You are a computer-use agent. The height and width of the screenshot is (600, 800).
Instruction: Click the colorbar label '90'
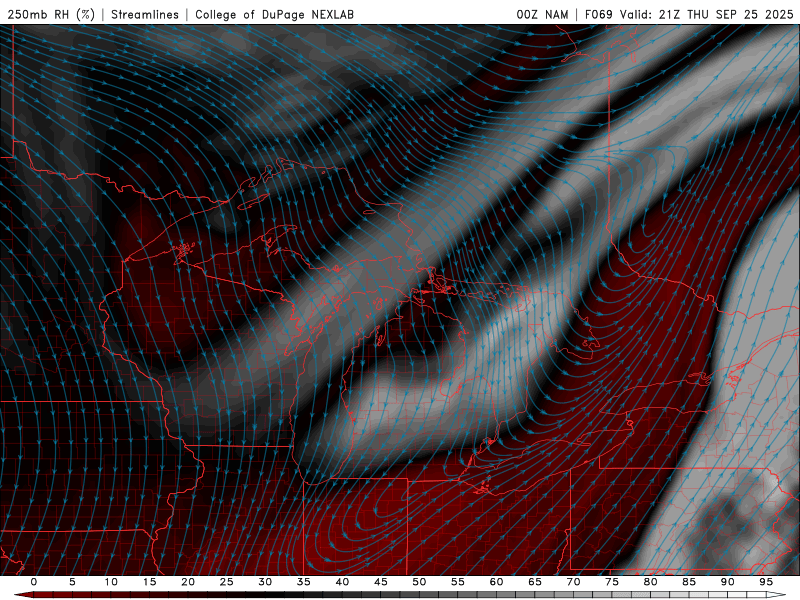click(x=727, y=582)
